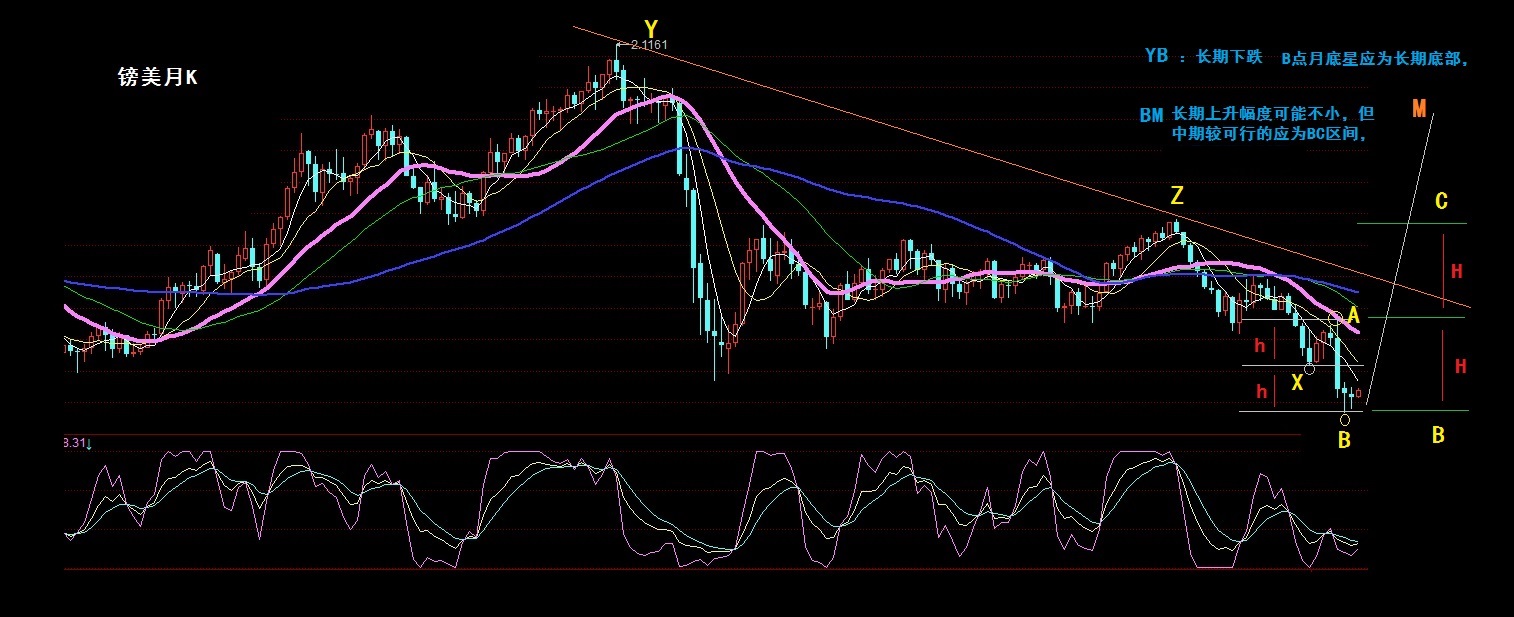
Task: Click the 3.31 indicator value label
Action: (76, 442)
